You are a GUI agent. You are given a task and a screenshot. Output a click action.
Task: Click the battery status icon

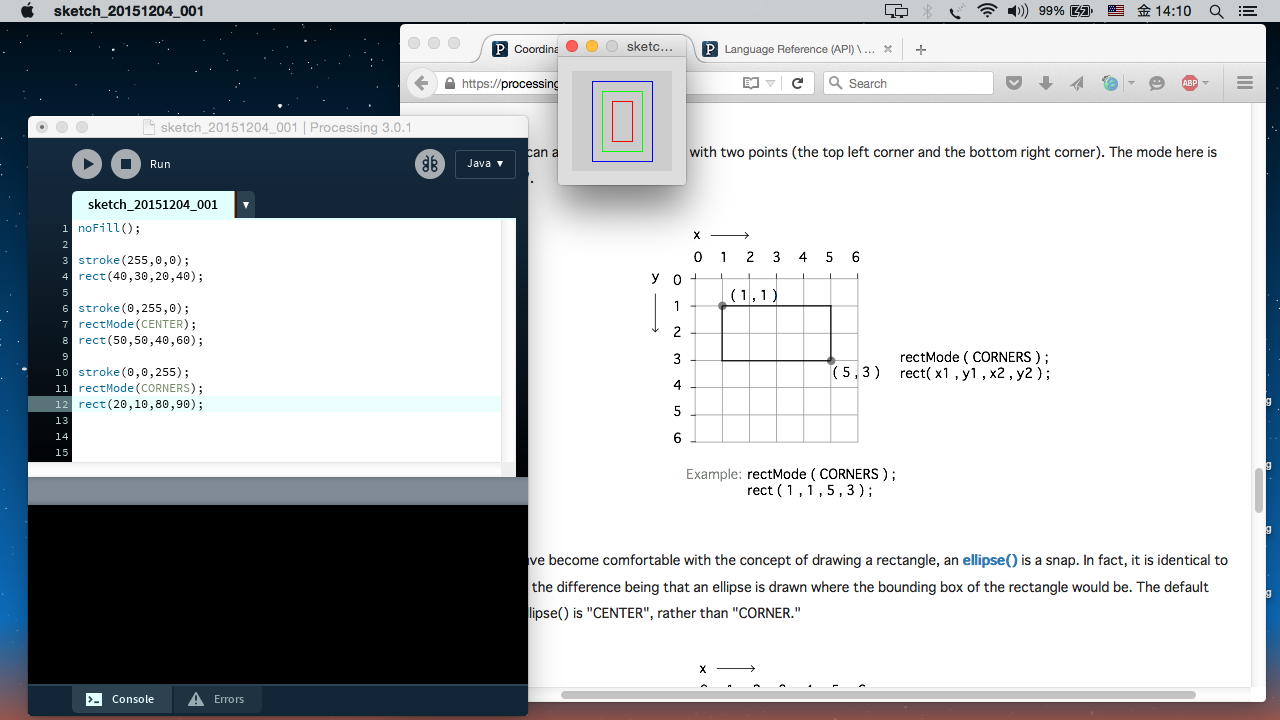point(1081,11)
